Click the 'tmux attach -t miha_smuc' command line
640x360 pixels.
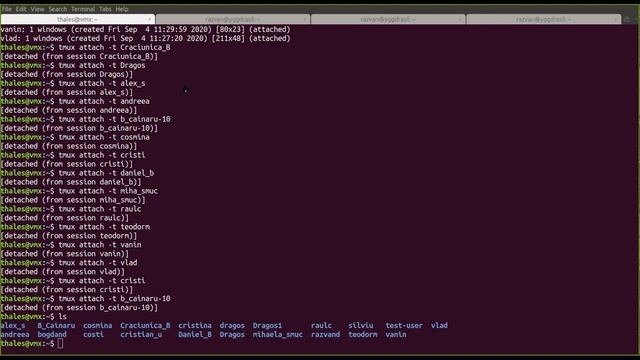tap(79, 191)
